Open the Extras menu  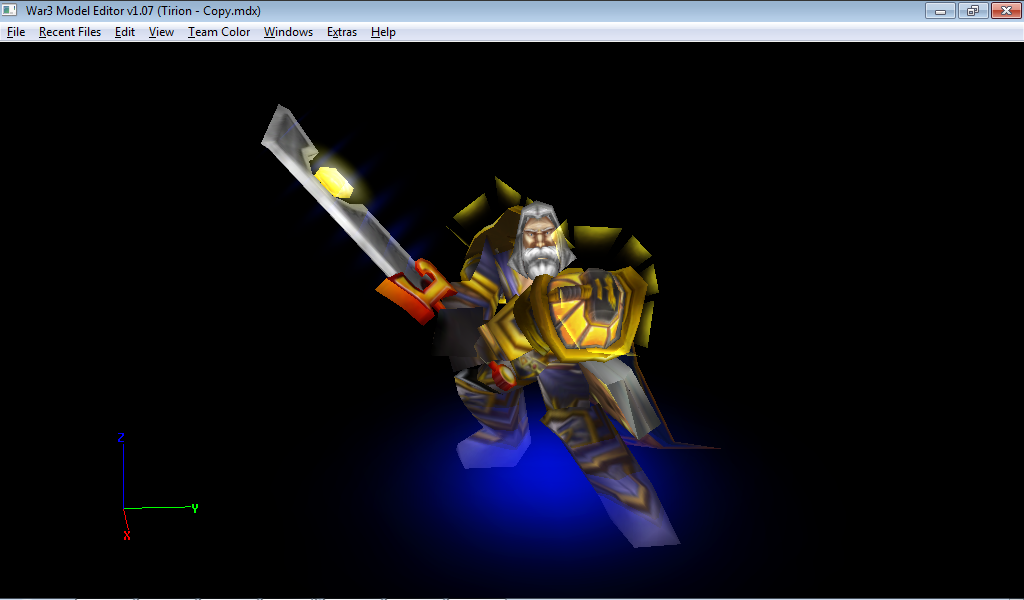[342, 32]
